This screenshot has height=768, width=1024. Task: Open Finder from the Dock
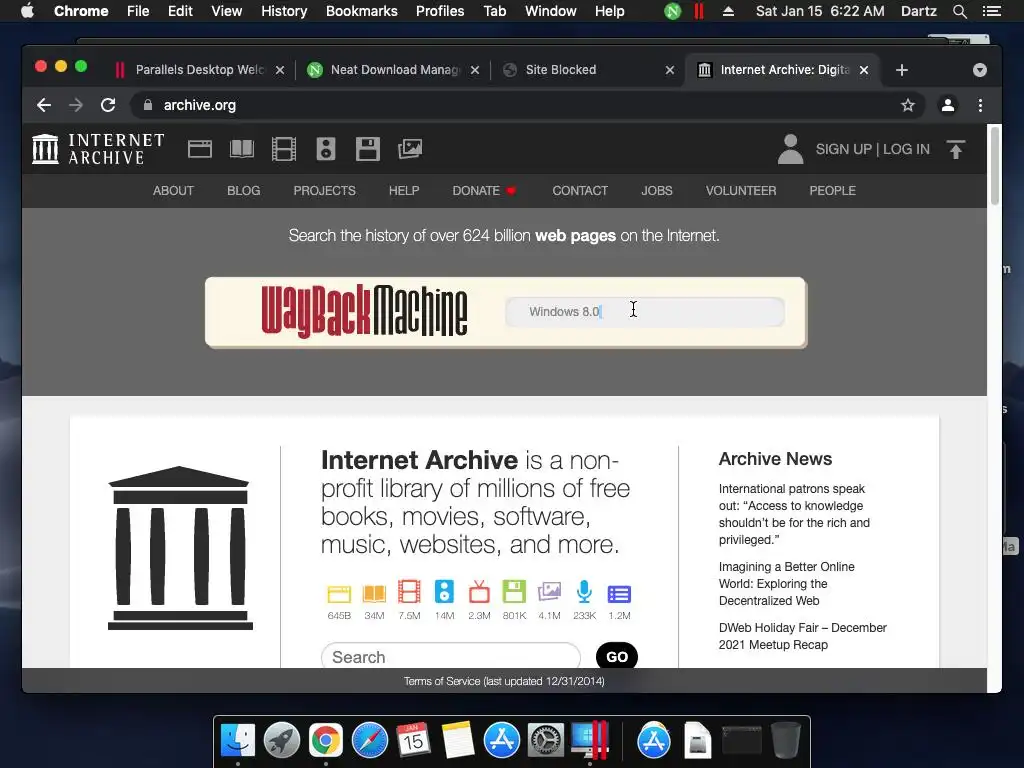coord(238,740)
